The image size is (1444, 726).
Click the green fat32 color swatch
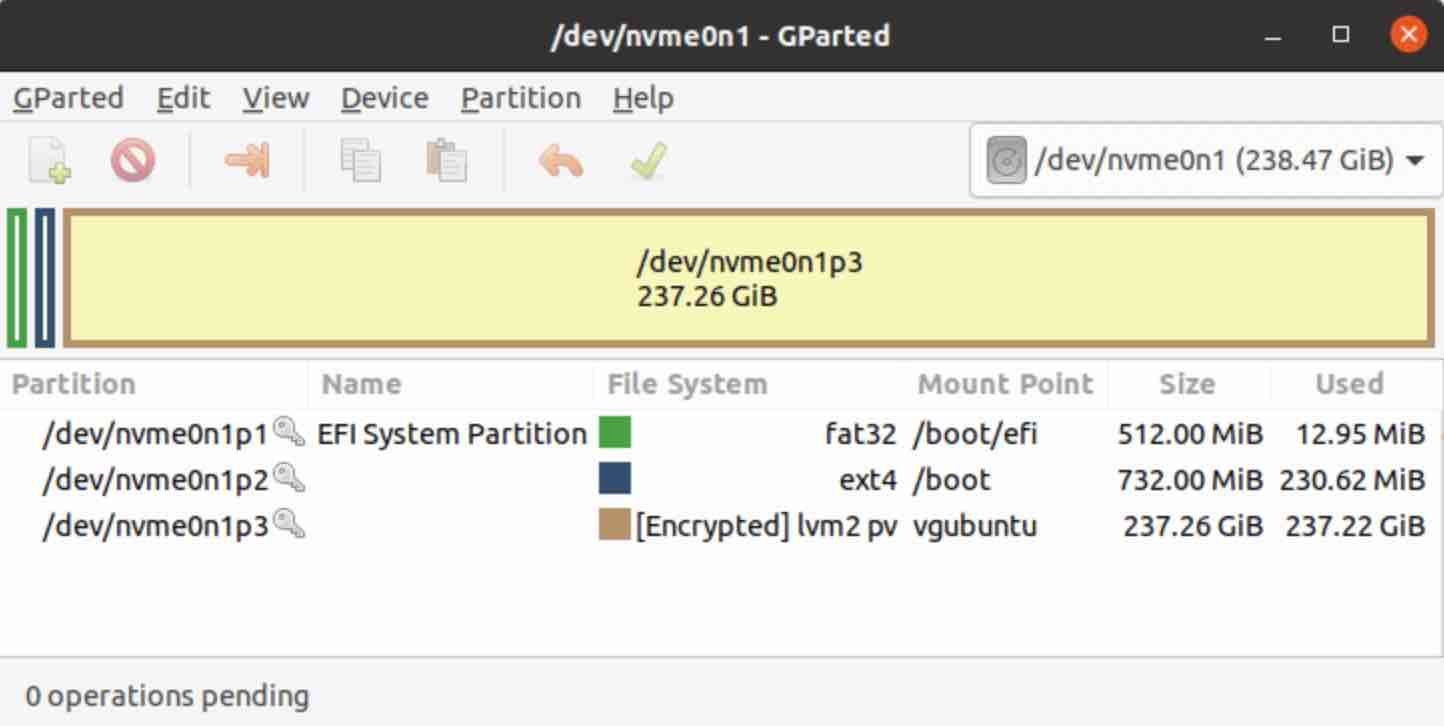pyautogui.click(x=615, y=433)
